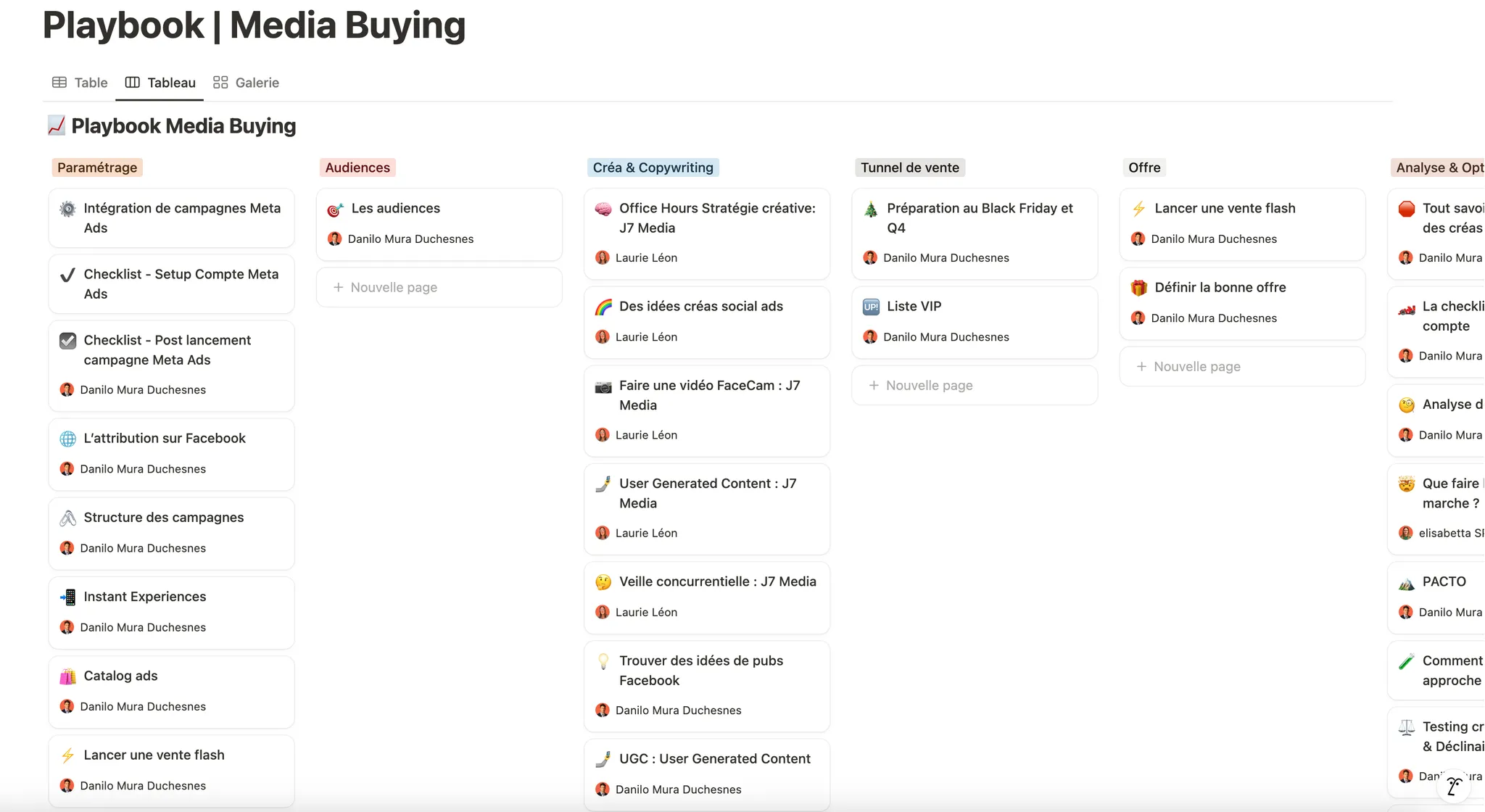This screenshot has width=1485, height=812.
Task: Open Trouver des idées de pubs Facebook
Action: pos(707,686)
